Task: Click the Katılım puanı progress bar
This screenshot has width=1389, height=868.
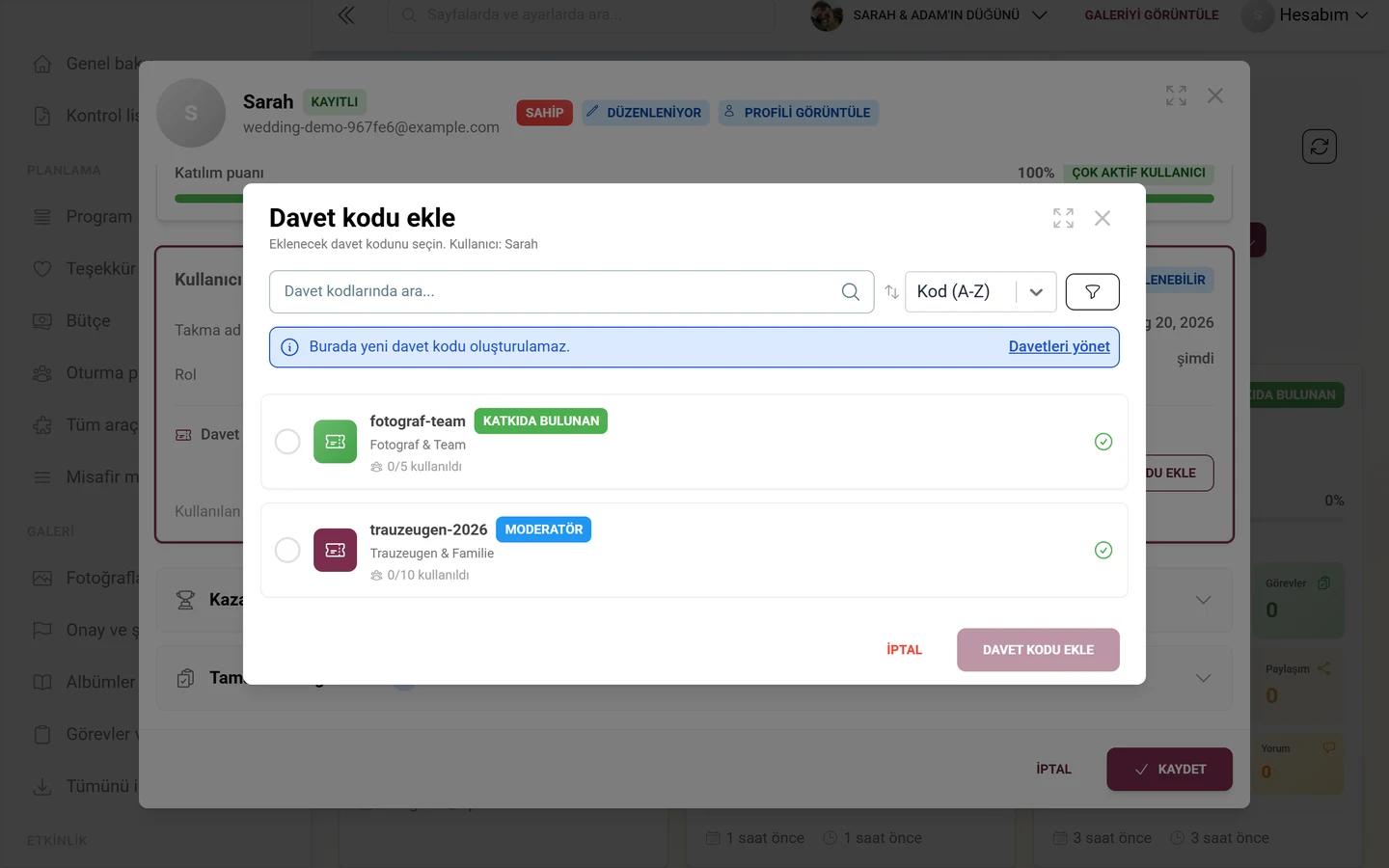Action: tap(694, 199)
